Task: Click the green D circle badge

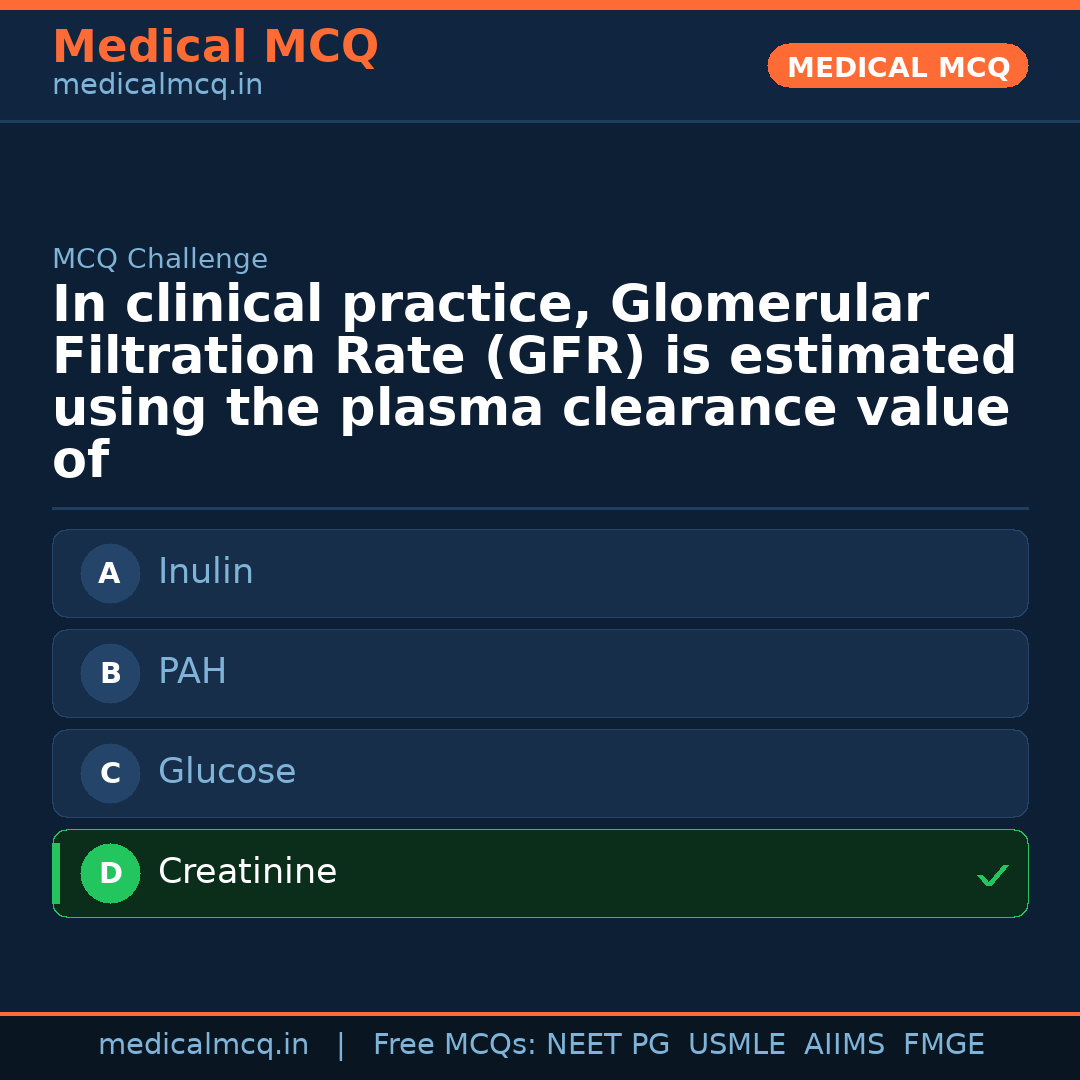Action: tap(110, 873)
